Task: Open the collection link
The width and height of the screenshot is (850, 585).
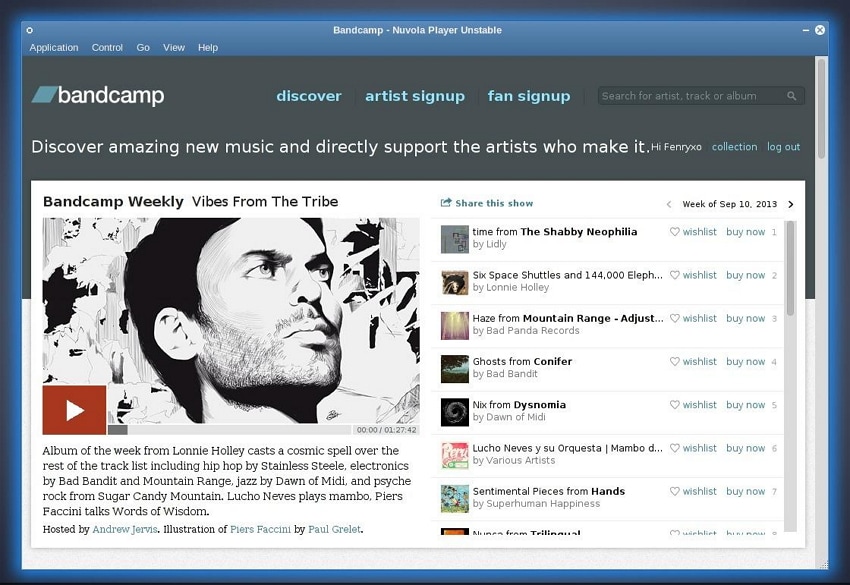Action: pos(735,147)
